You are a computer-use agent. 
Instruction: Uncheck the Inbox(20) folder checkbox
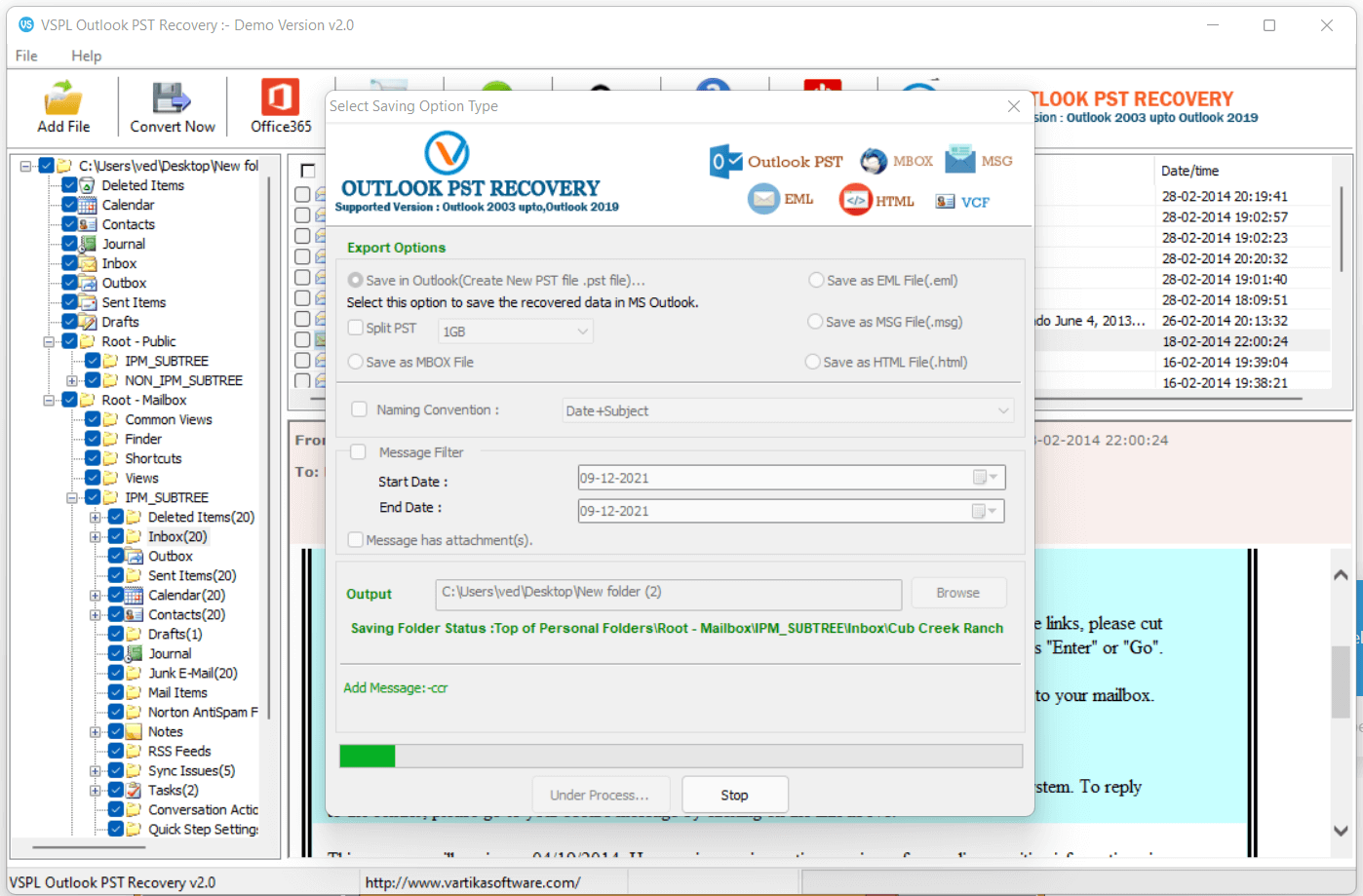pyautogui.click(x=116, y=536)
